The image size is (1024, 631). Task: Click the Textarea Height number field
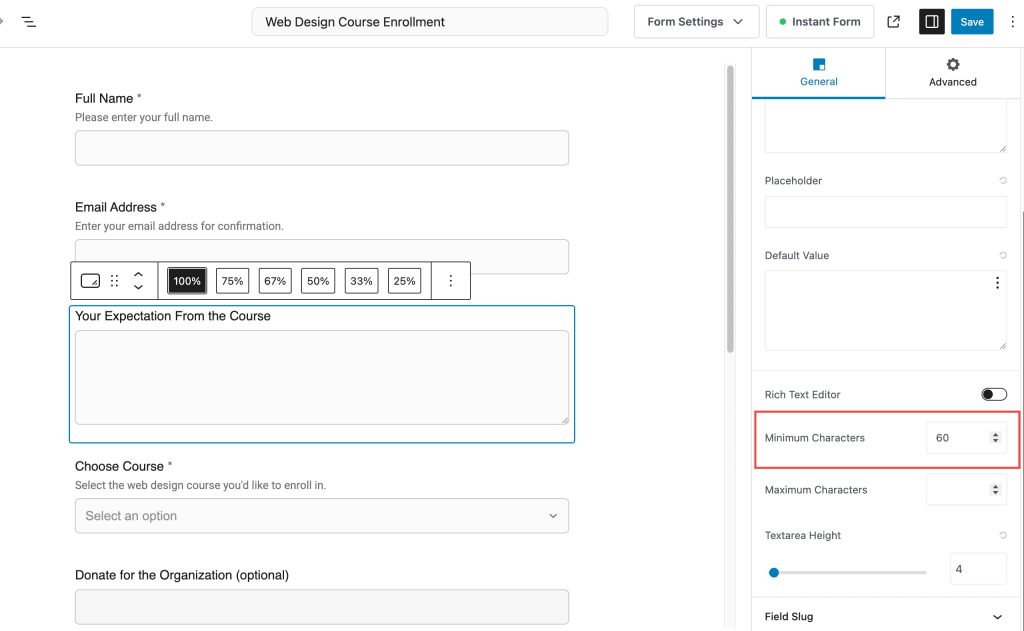[978, 569]
